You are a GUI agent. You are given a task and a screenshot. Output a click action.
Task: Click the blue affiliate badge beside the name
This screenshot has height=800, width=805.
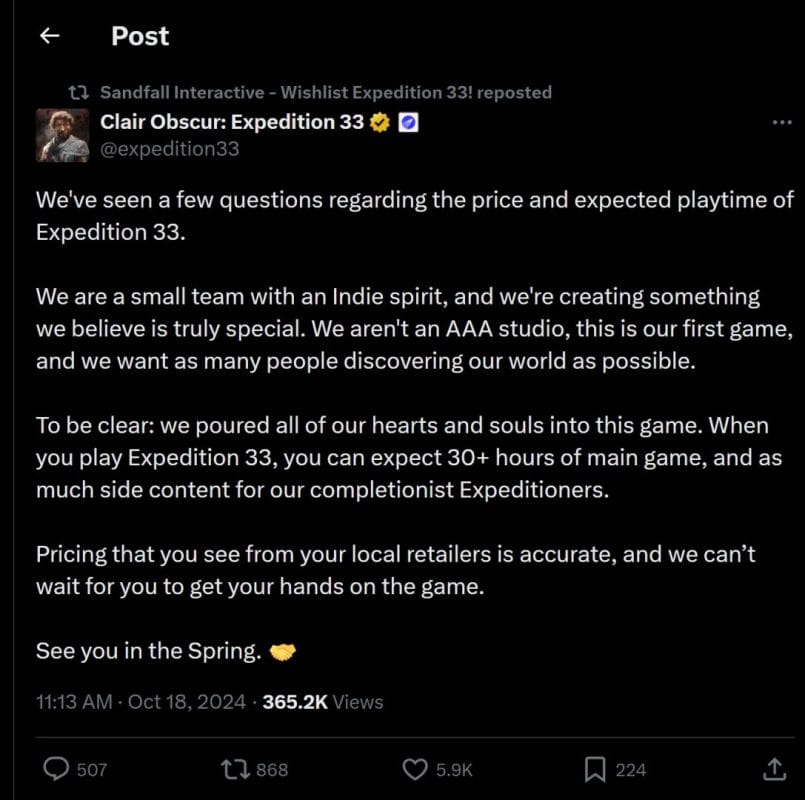point(408,123)
